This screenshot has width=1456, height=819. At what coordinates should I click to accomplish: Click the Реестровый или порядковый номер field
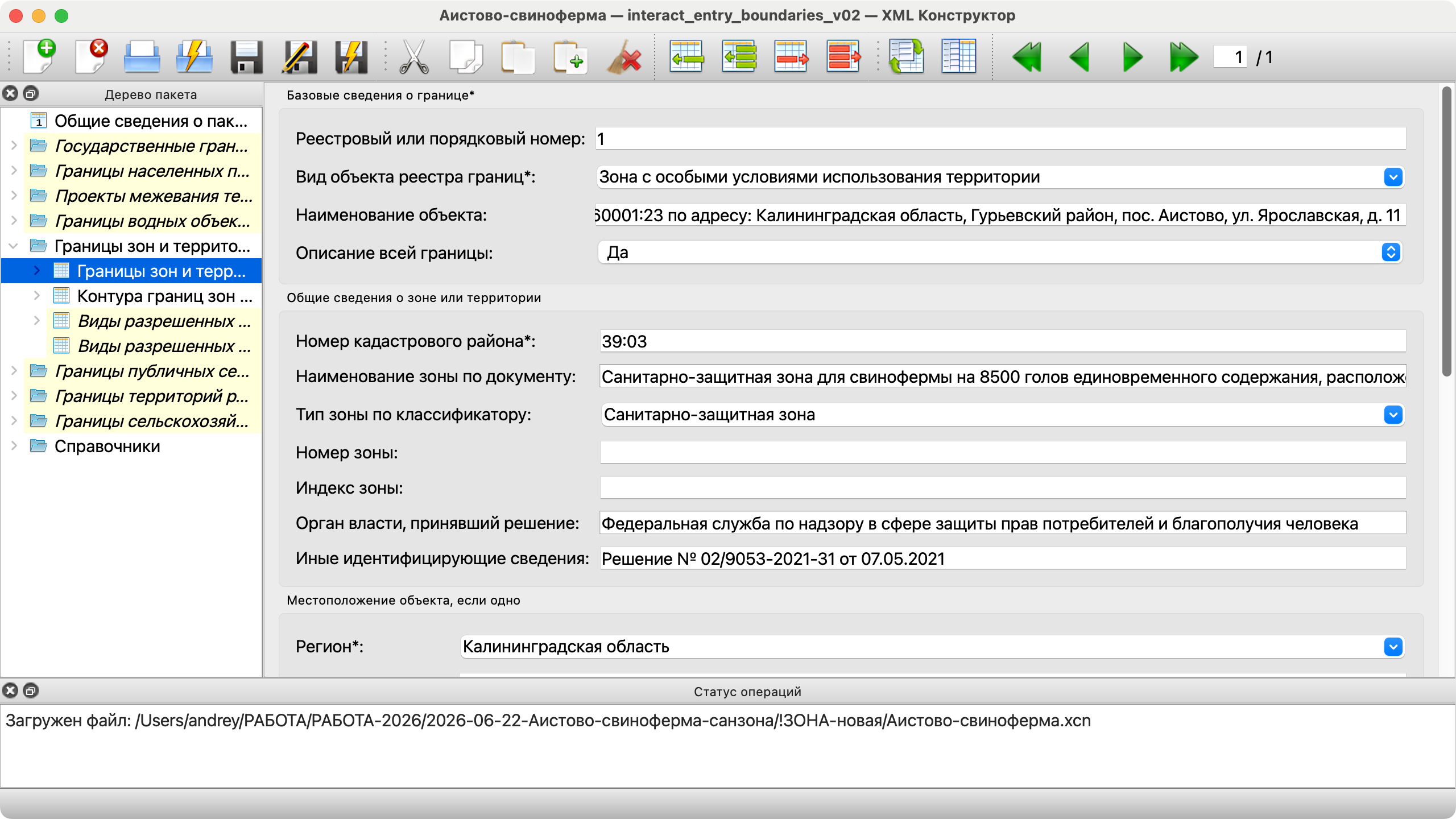coord(1000,139)
